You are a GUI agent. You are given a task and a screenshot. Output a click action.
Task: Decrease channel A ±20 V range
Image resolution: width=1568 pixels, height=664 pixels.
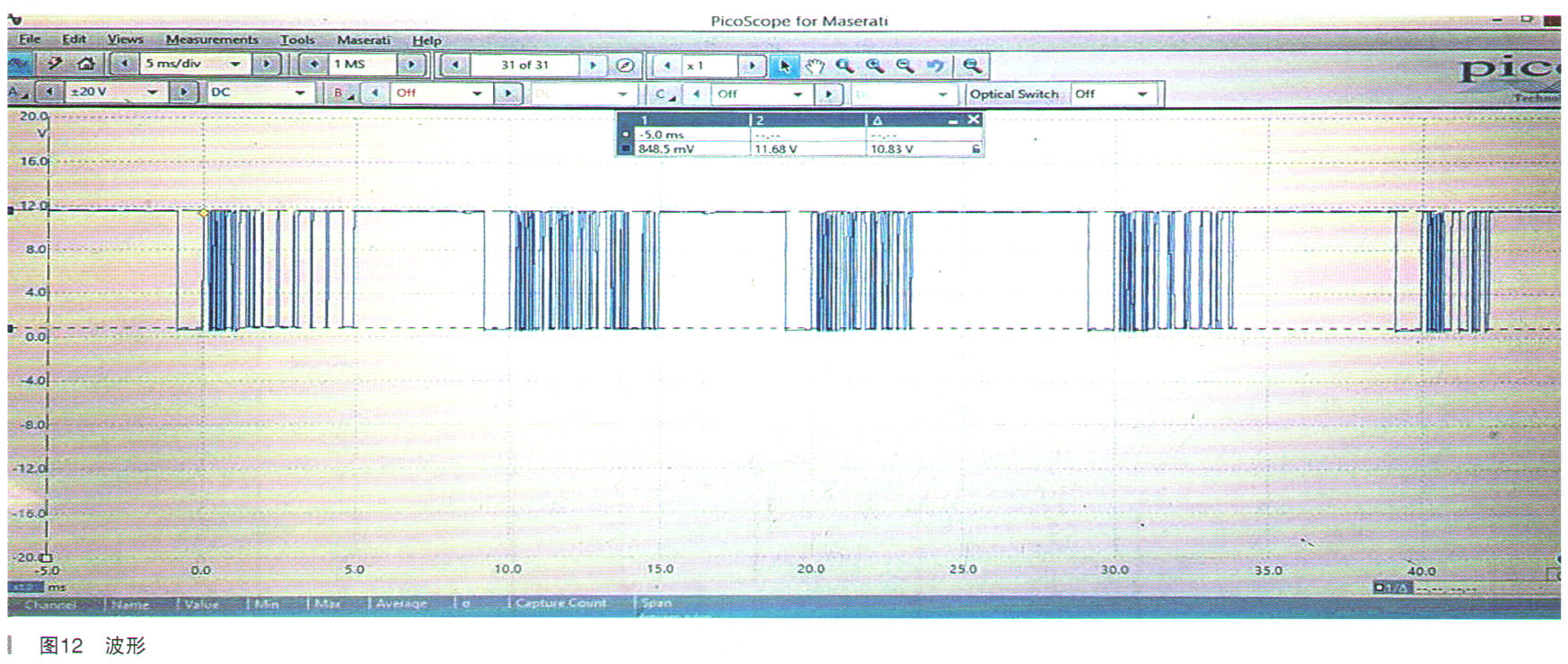(51, 92)
